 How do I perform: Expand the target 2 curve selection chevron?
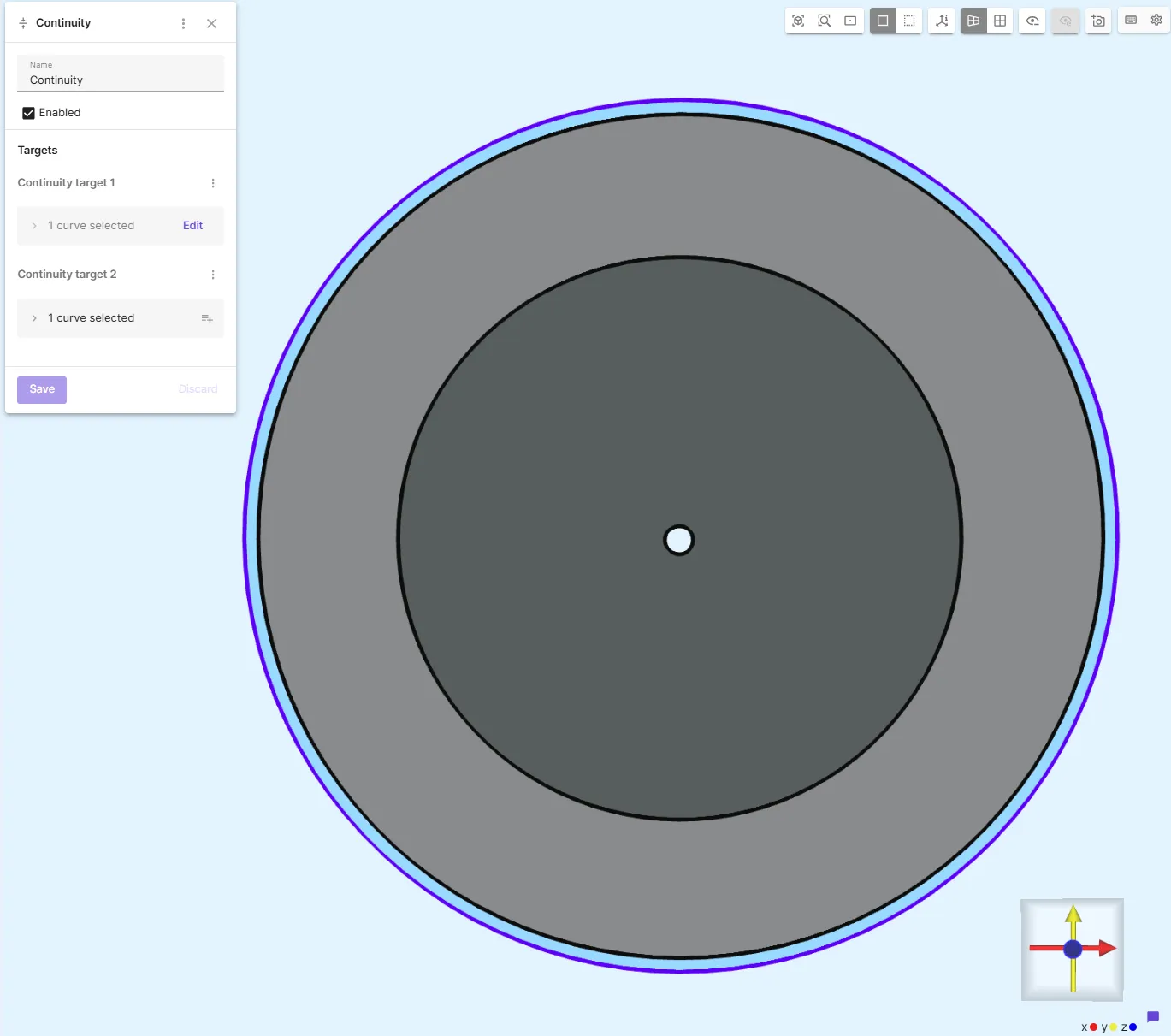coord(34,318)
